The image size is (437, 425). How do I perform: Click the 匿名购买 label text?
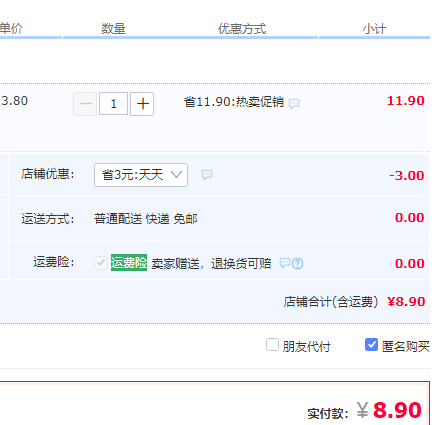pyautogui.click(x=405, y=347)
